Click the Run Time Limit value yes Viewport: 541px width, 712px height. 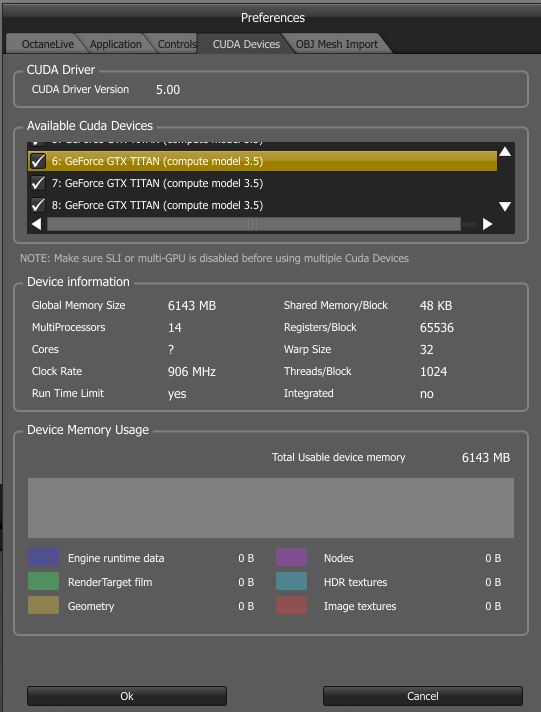click(x=177, y=394)
